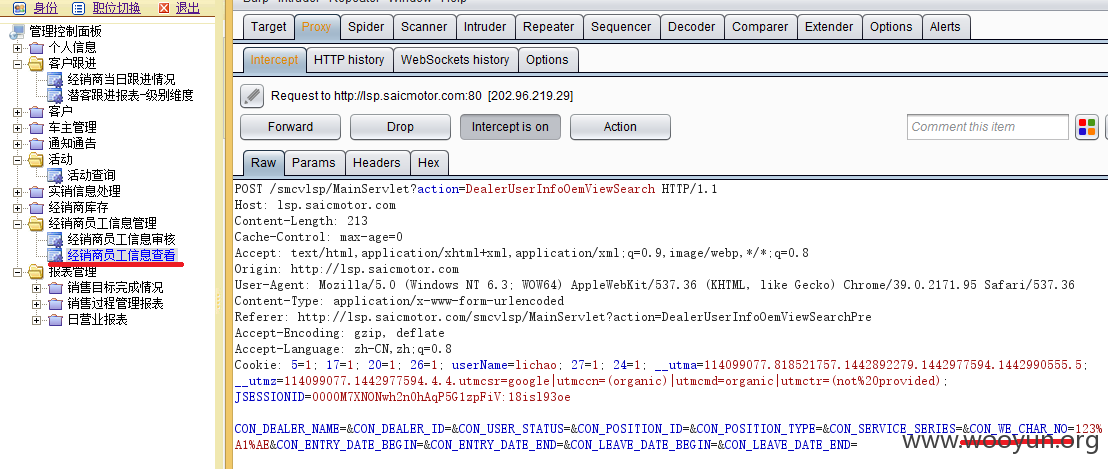
Task: Click the Comment this item field
Action: (987, 127)
